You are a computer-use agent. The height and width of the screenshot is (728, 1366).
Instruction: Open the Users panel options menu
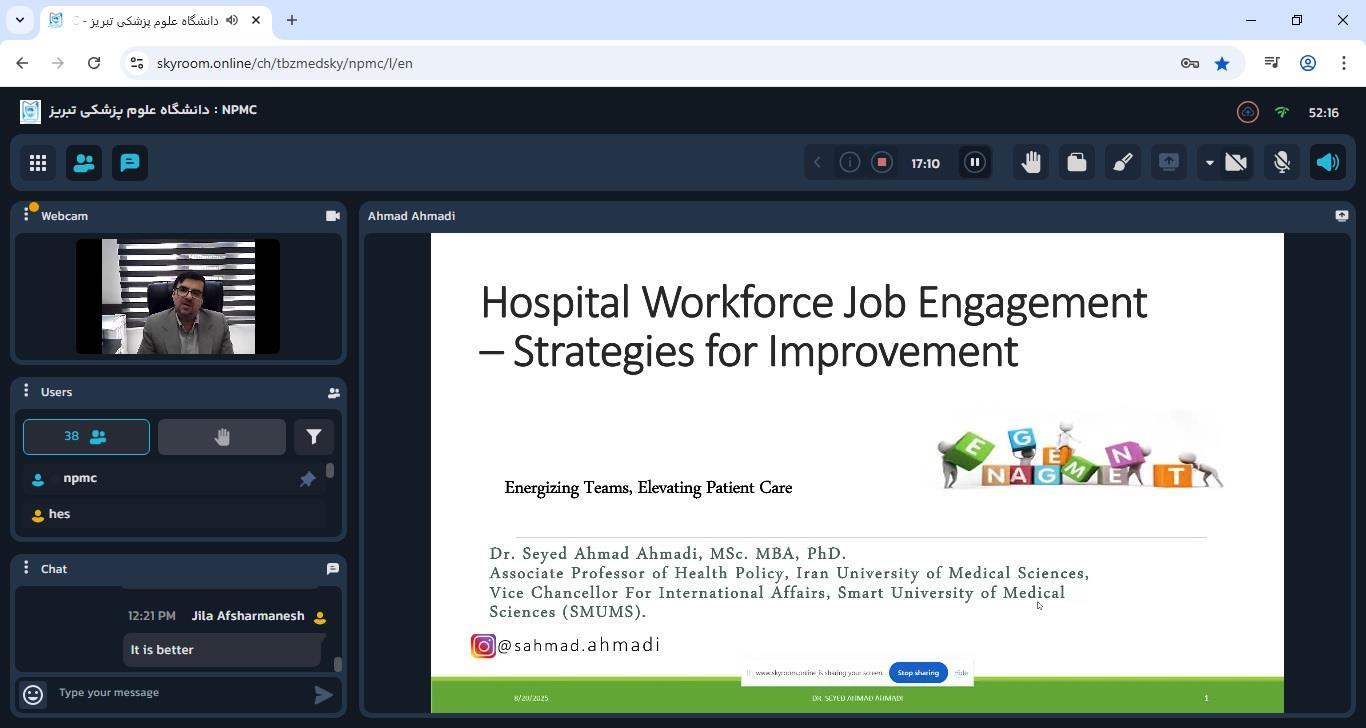(x=27, y=391)
